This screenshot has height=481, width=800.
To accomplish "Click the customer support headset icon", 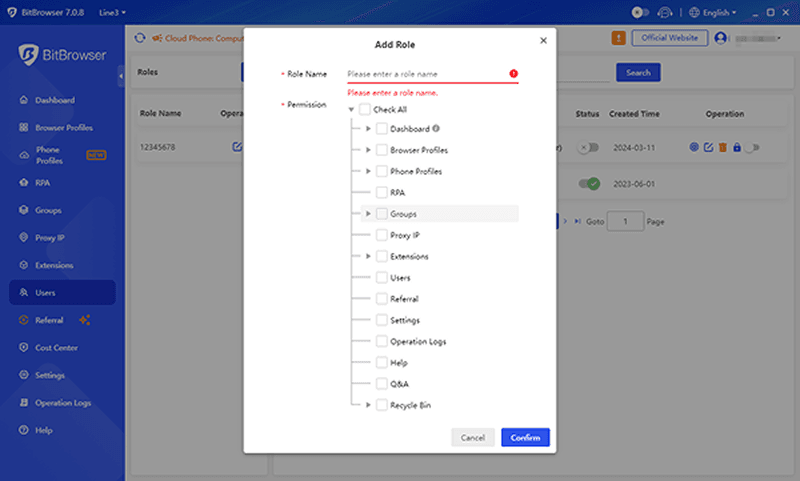I will [x=665, y=13].
